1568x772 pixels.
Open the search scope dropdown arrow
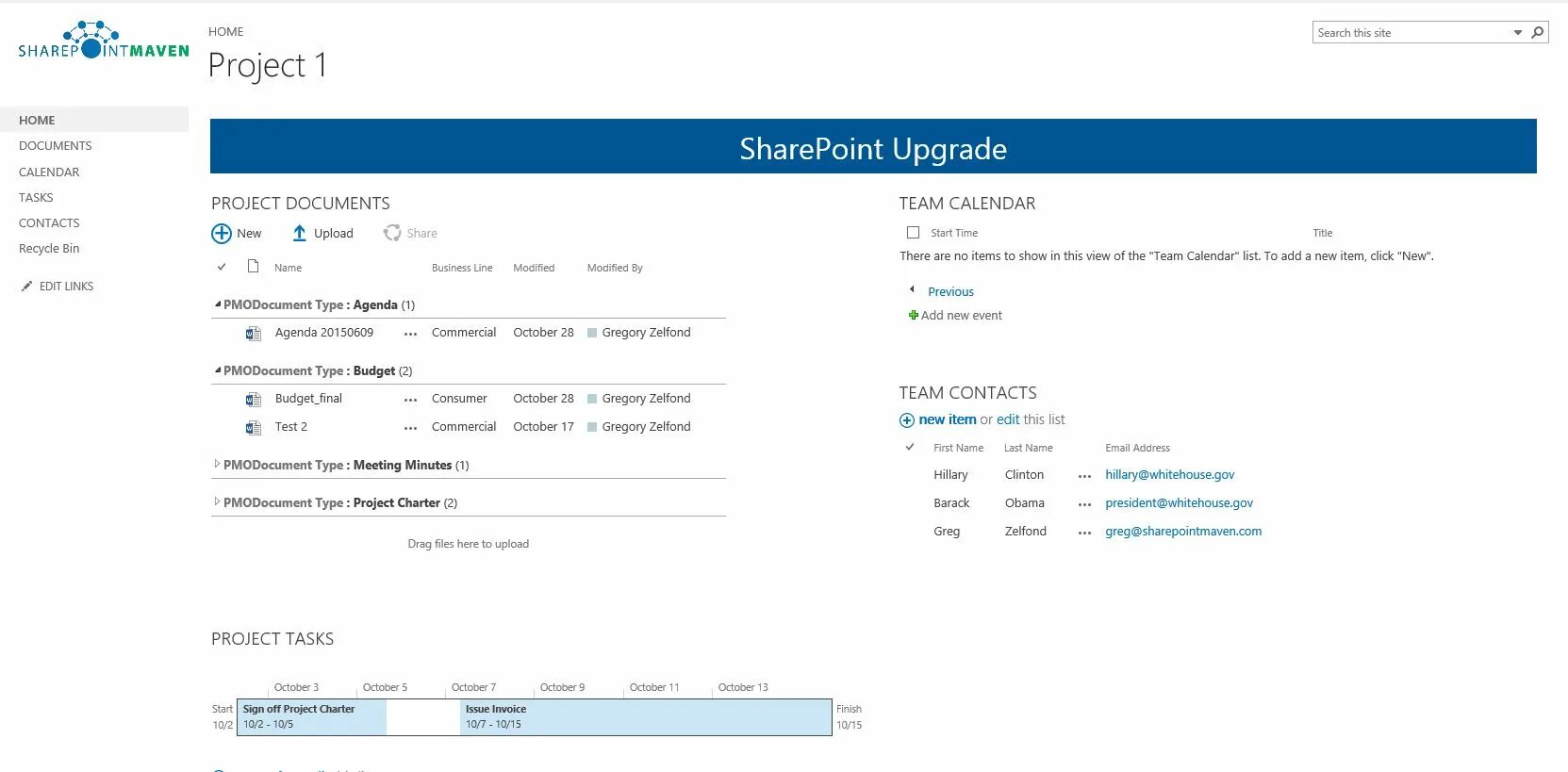coord(1518,32)
